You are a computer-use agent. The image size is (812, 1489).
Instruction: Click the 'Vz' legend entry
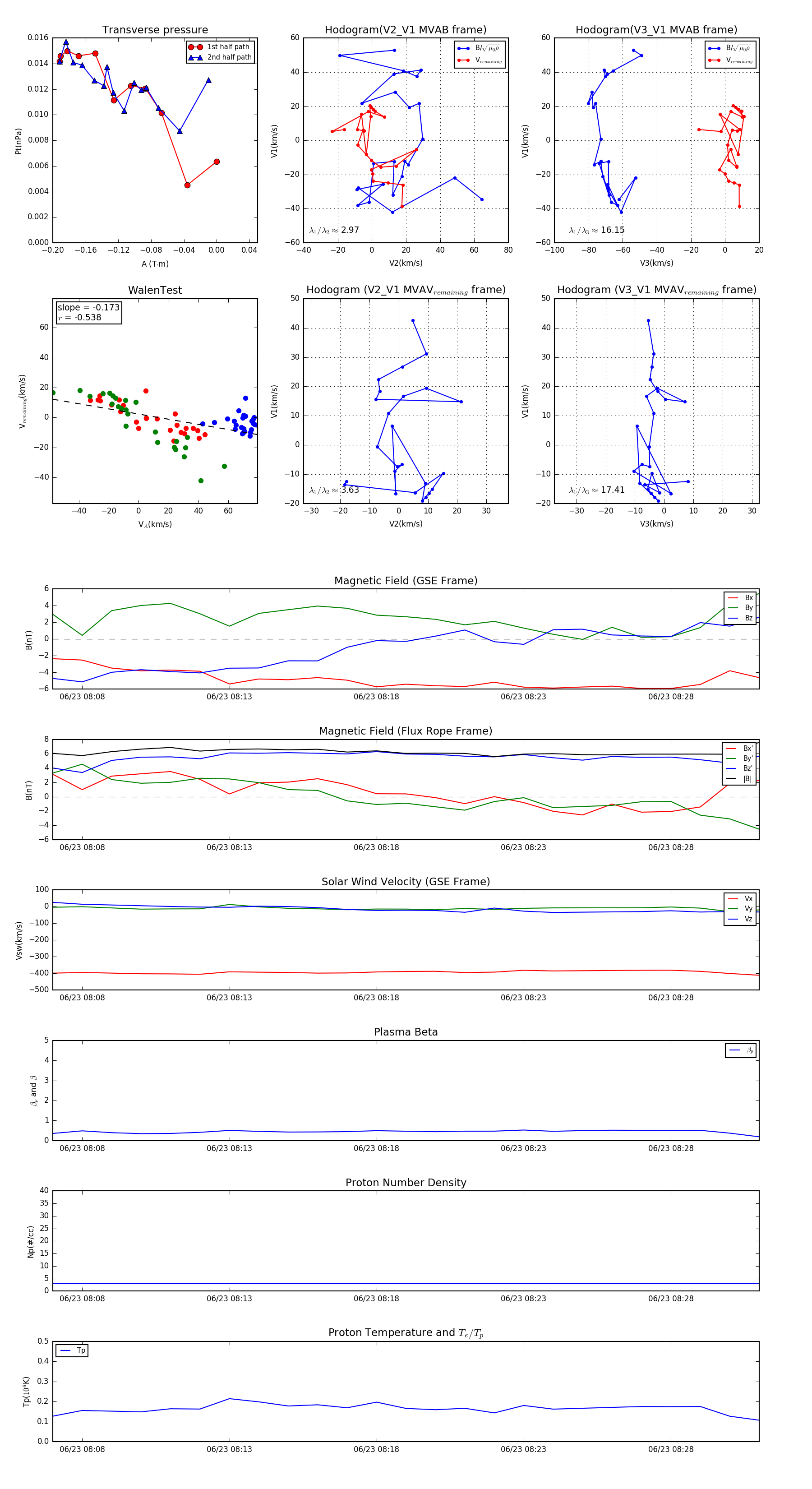(x=741, y=919)
